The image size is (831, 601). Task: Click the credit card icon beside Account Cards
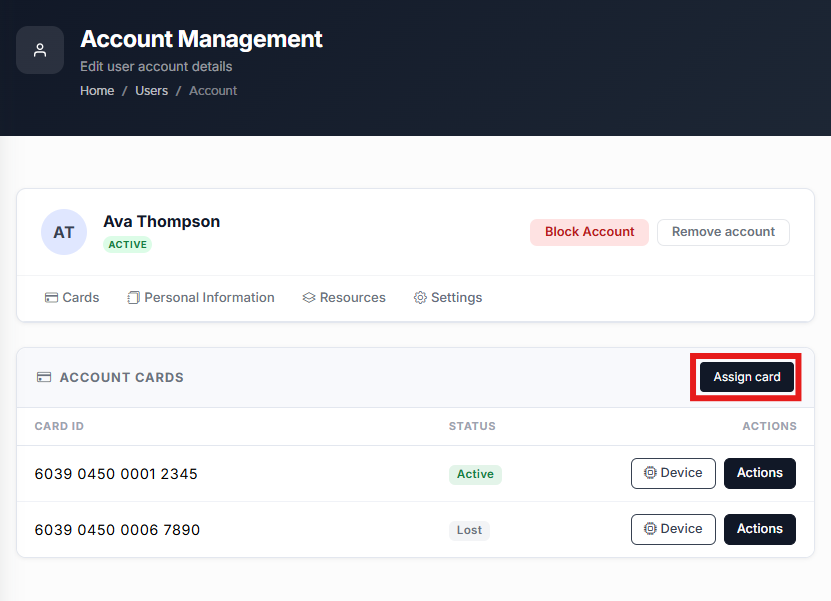click(x=44, y=377)
